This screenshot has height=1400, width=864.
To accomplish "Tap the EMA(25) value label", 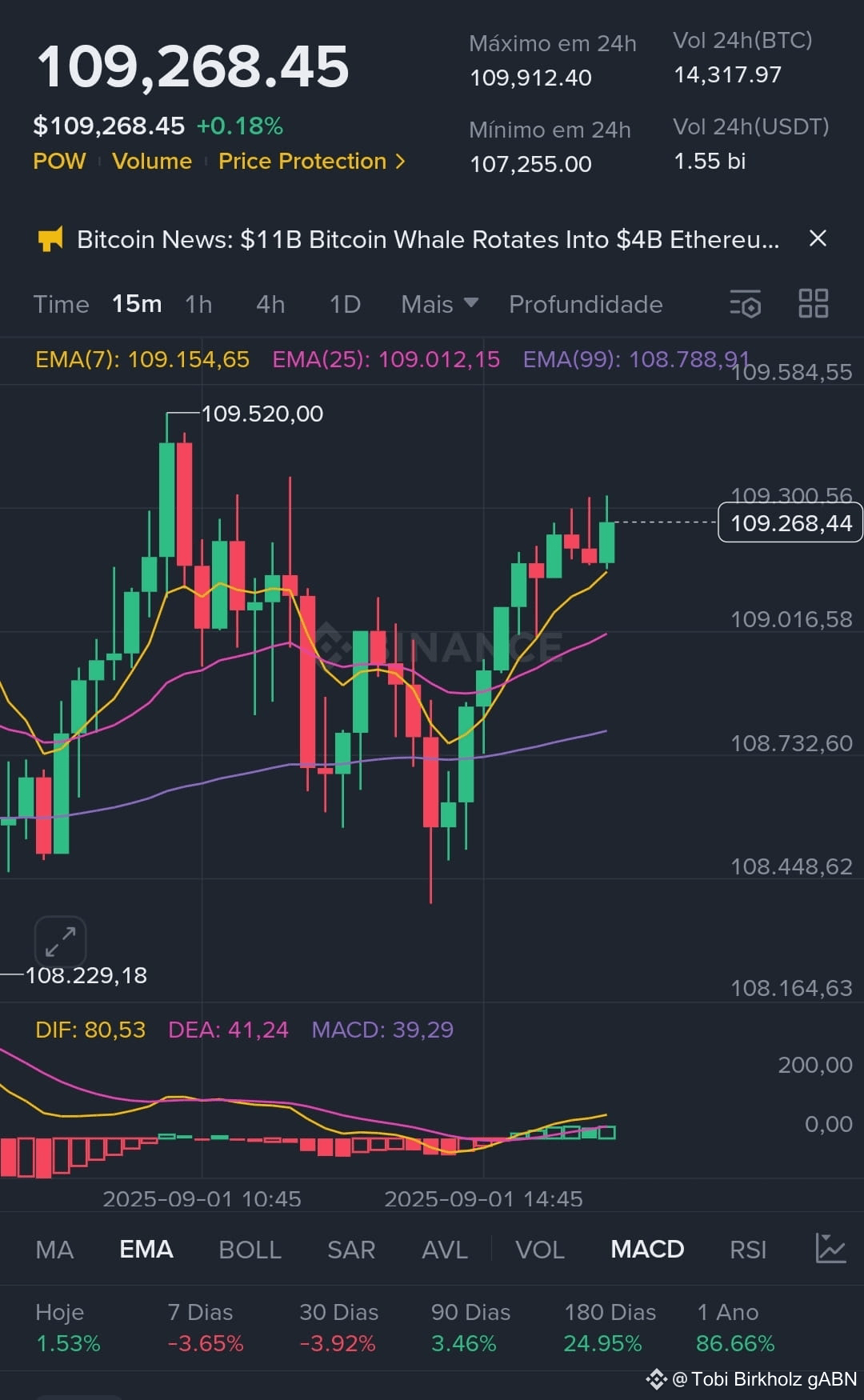I will point(386,359).
